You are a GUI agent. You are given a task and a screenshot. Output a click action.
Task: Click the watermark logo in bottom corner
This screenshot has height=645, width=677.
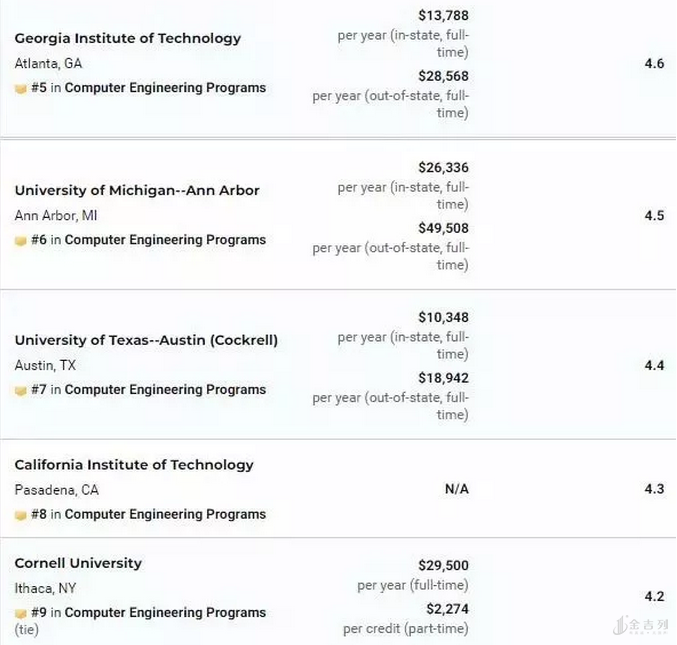640,625
